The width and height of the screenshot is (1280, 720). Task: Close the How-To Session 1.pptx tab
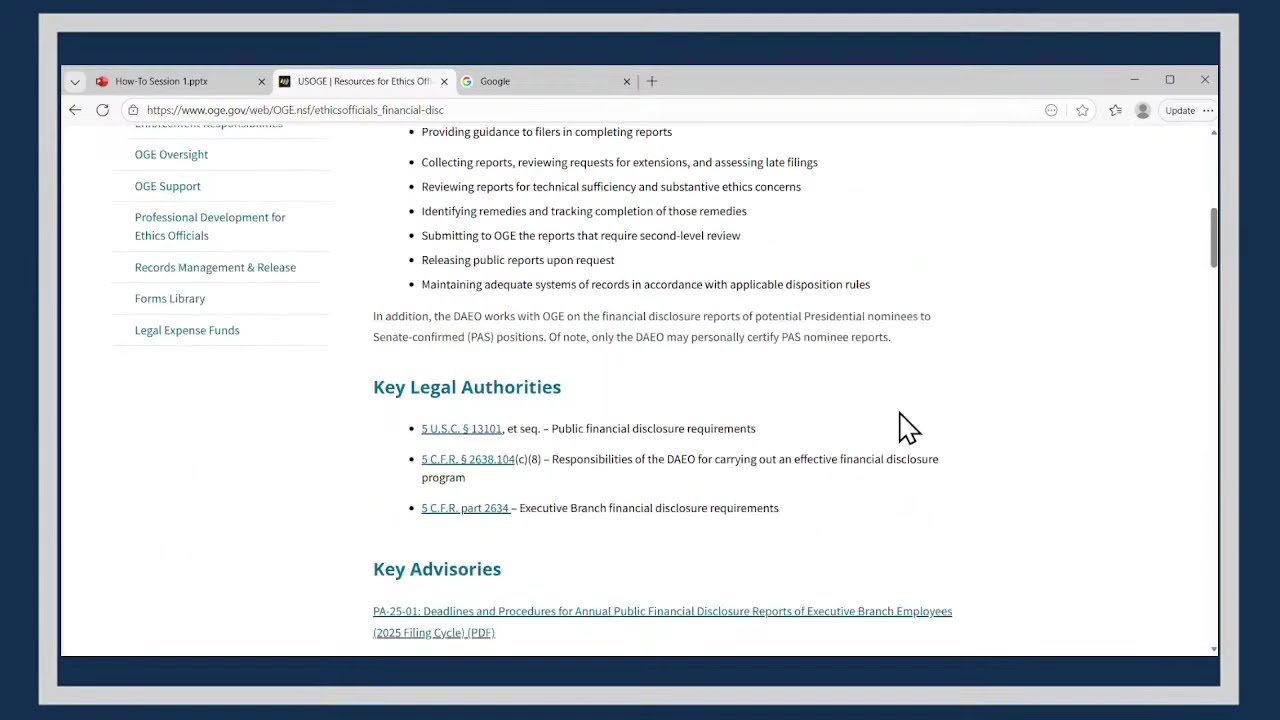262,82
